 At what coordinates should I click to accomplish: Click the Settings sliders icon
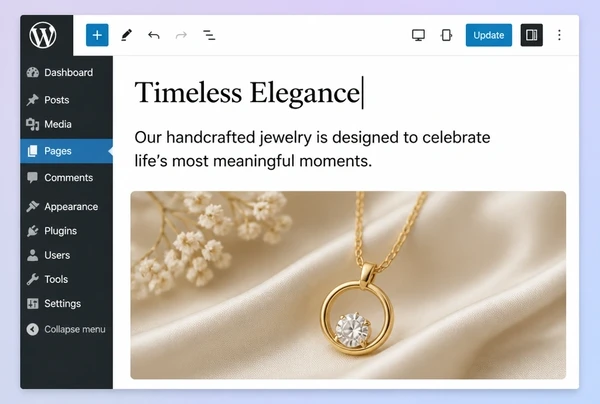point(33,303)
